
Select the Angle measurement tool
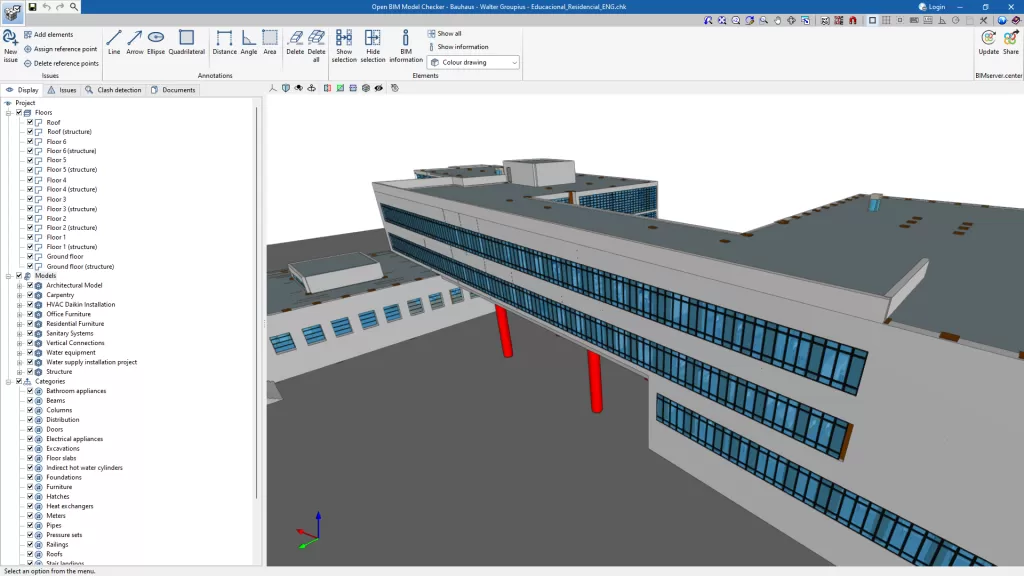[x=248, y=42]
